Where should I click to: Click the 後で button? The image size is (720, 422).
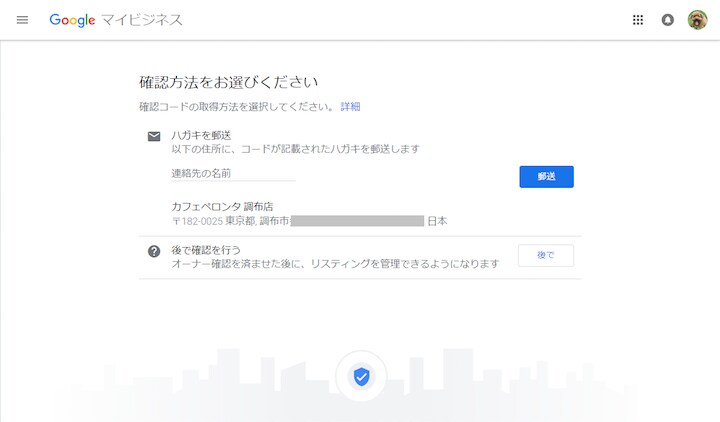pyautogui.click(x=546, y=255)
